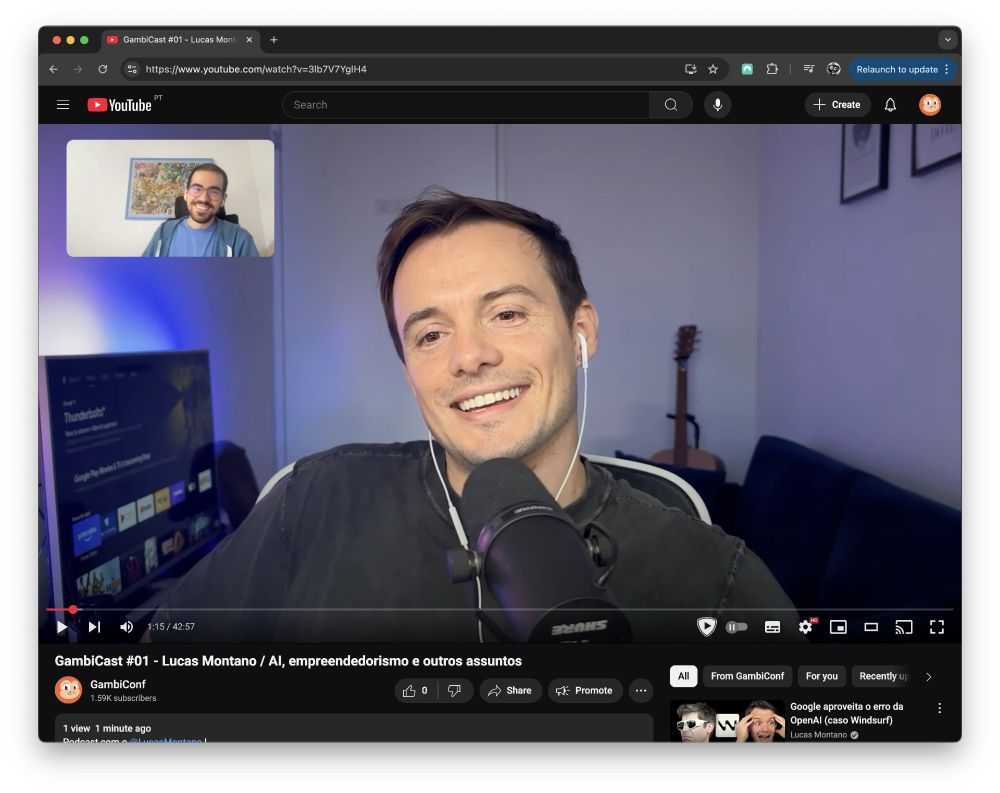Seek using the video progress bar
The height and width of the screenshot is (793, 1000).
(499, 610)
